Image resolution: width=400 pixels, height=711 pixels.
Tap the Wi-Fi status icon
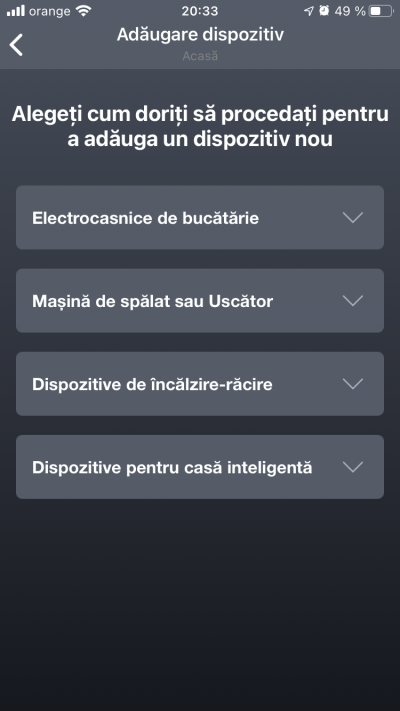[x=83, y=11]
